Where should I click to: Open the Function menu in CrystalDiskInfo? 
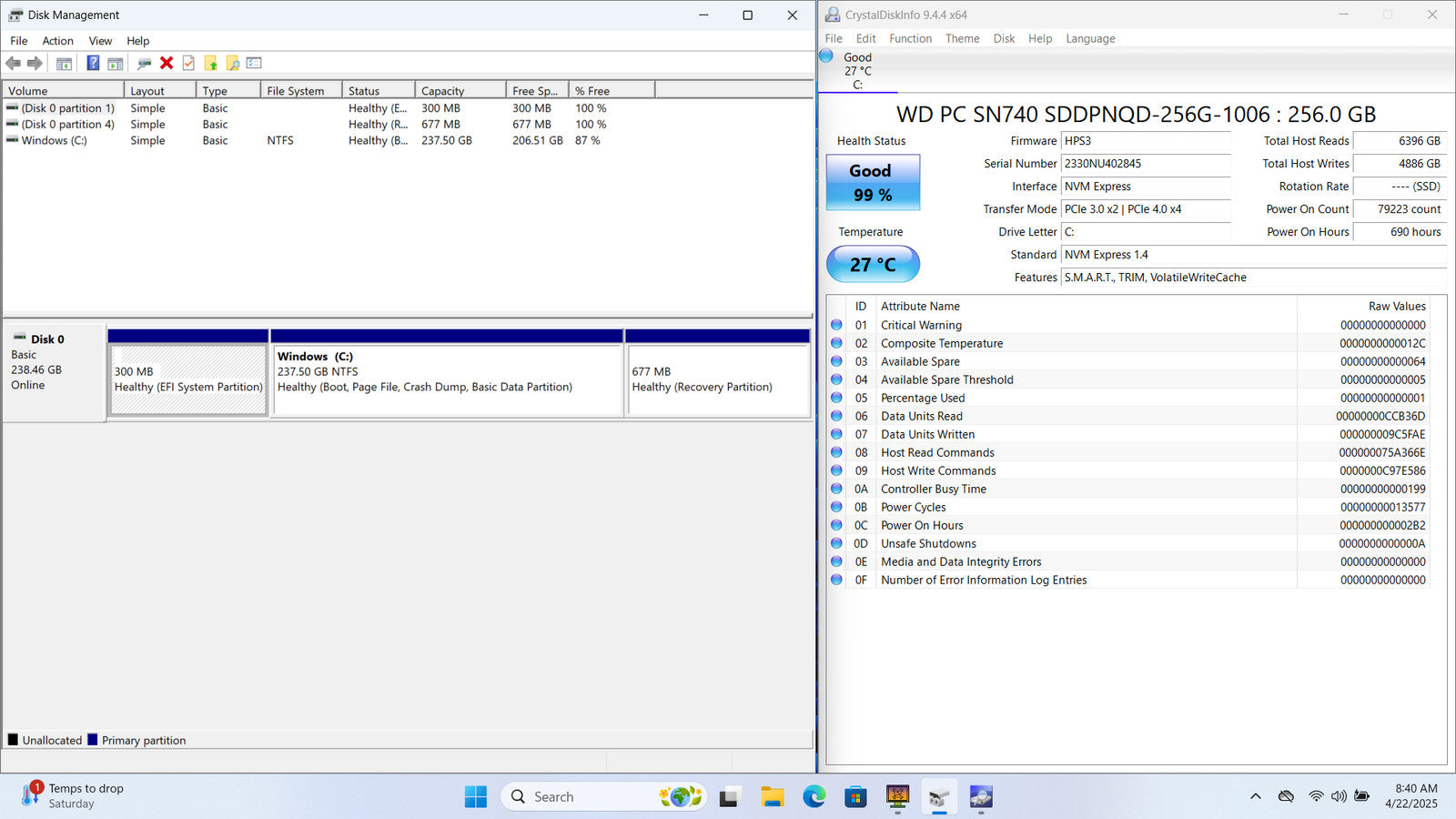910,38
